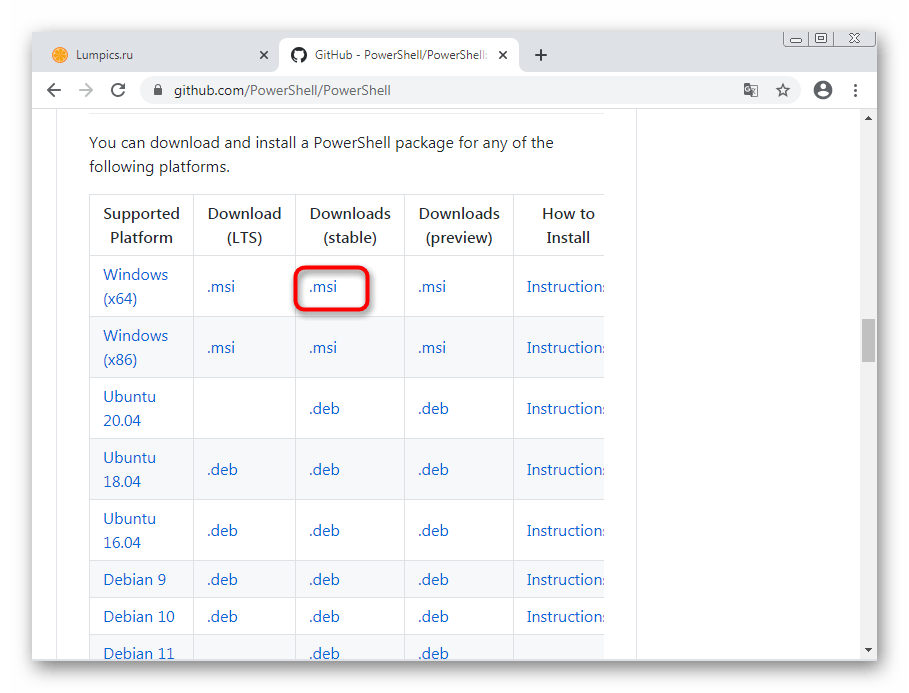Click the vertical page scrollbar thumb
The height and width of the screenshot is (693, 909).
868,340
